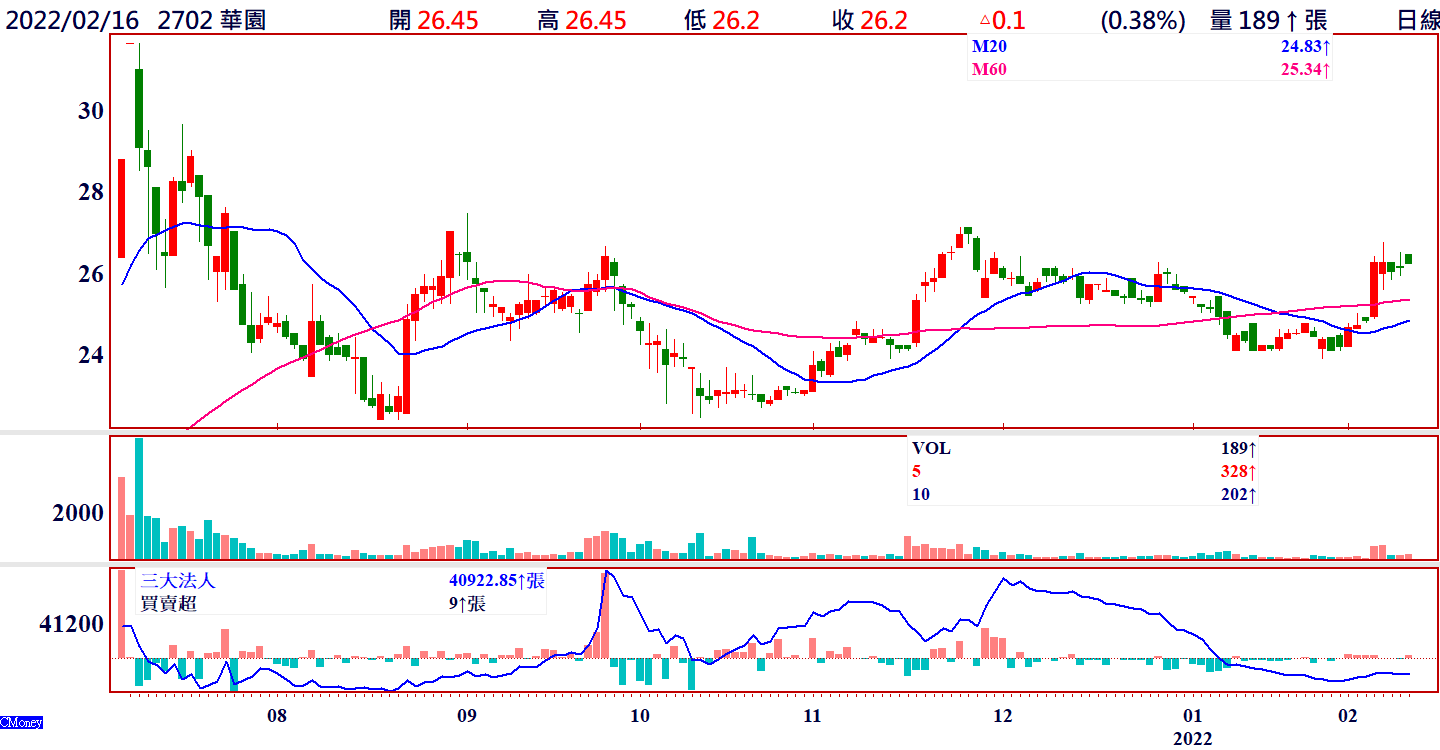
Task: Select the M20 moving average legend
Action: coord(988,47)
